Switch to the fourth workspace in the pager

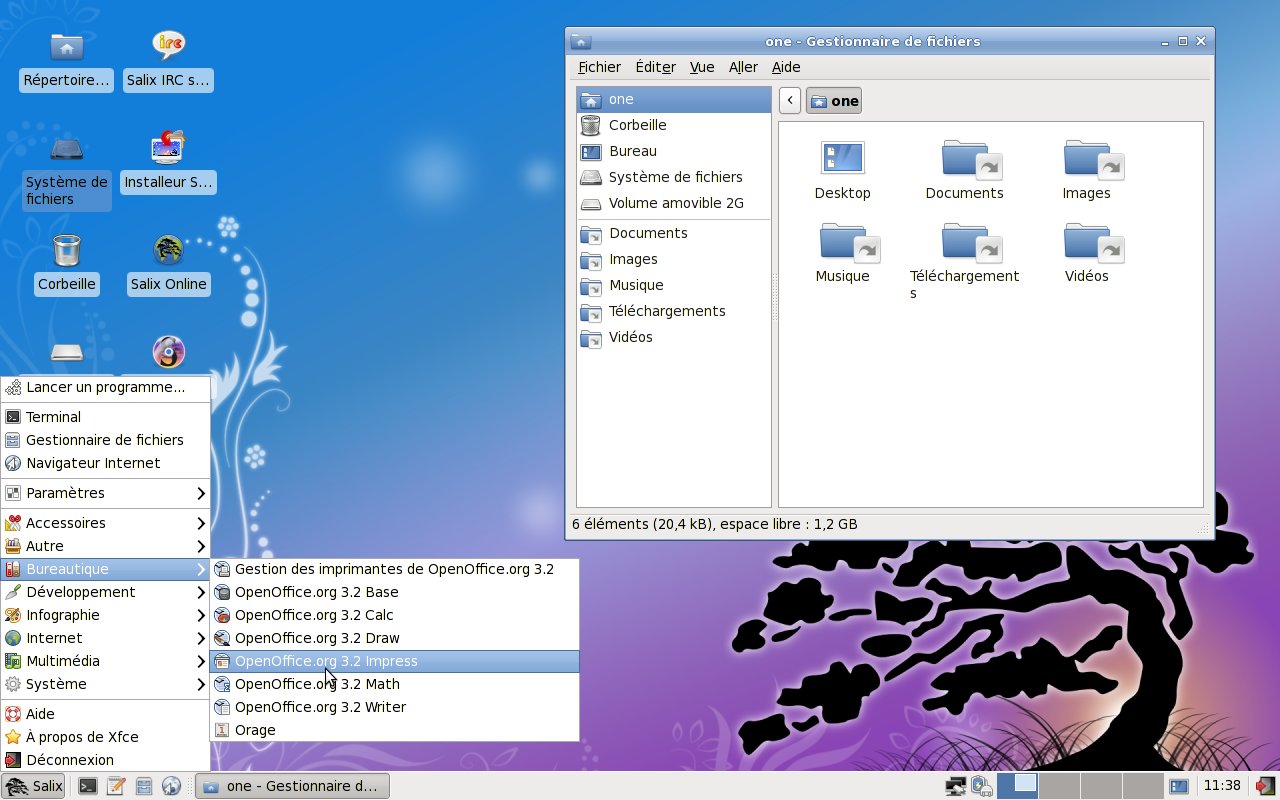(x=1142, y=786)
